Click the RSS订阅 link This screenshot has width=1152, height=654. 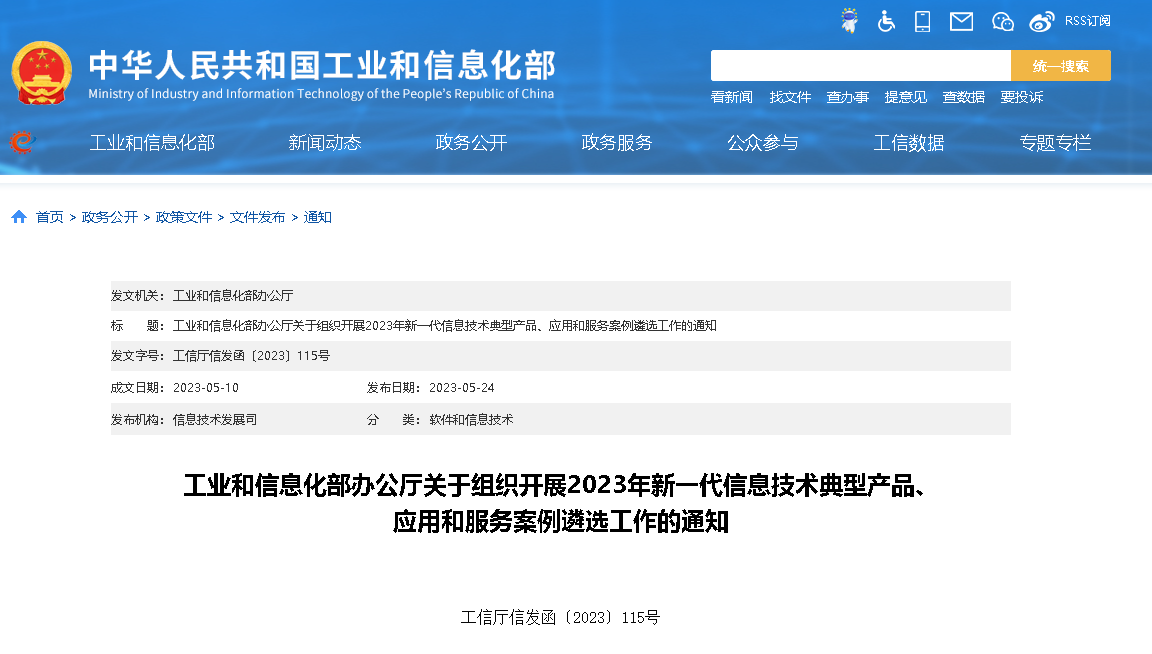click(x=1087, y=21)
